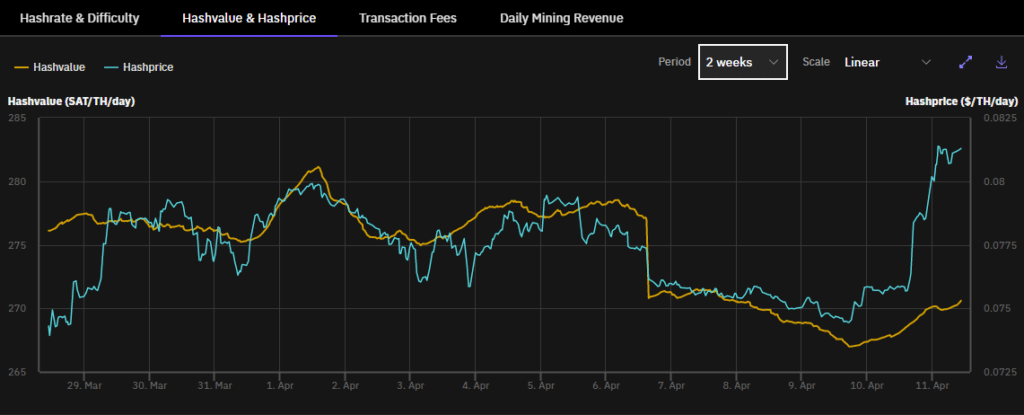The width and height of the screenshot is (1024, 415).
Task: Click the Hashprice ($/TH/day) axis title
Action: (961, 102)
